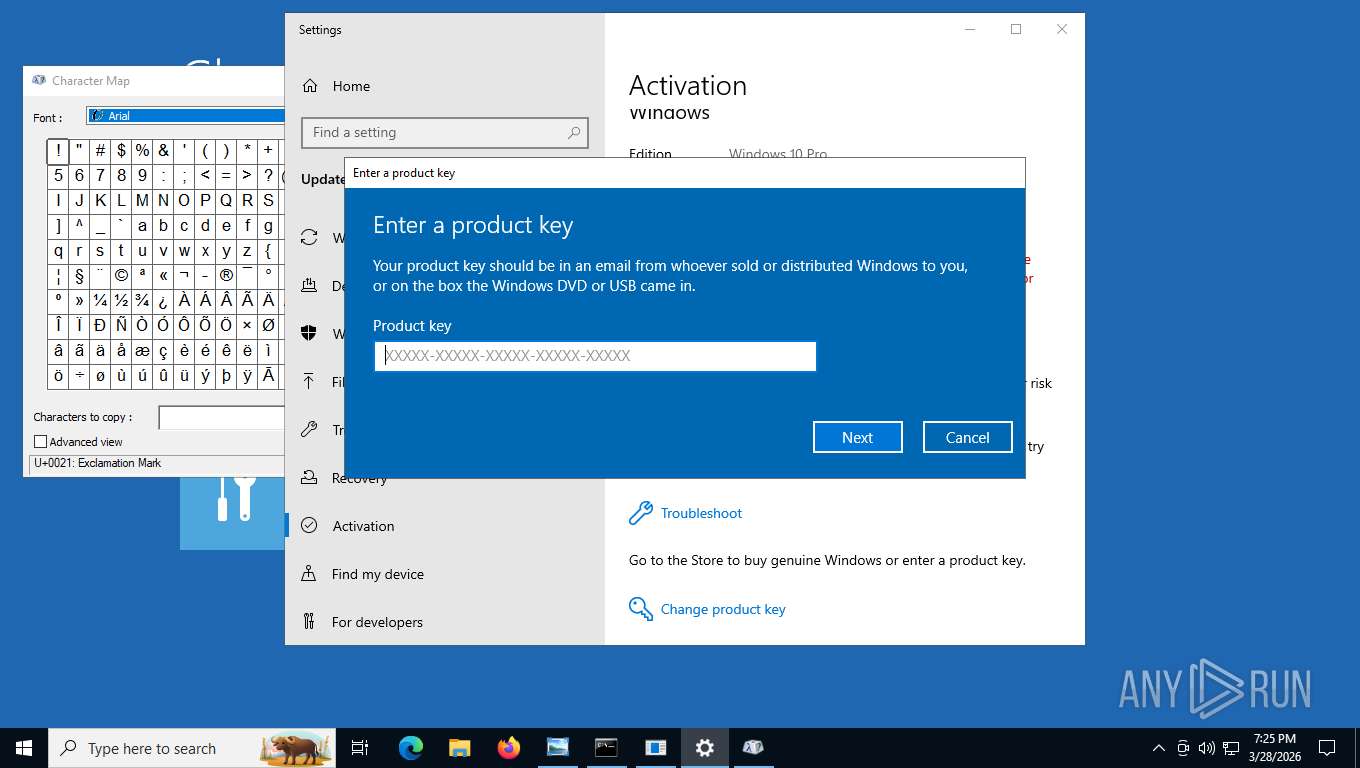Click the Characters to copy field
The image size is (1360, 768).
222,417
